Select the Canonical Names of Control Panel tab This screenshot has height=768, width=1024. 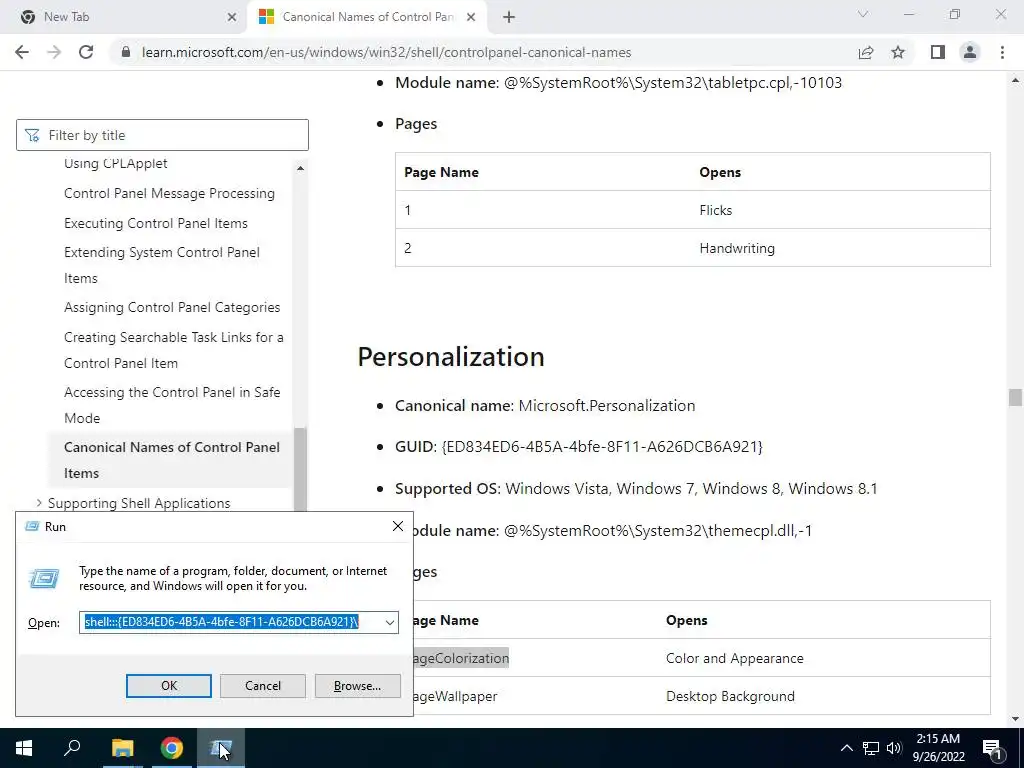pyautogui.click(x=368, y=17)
